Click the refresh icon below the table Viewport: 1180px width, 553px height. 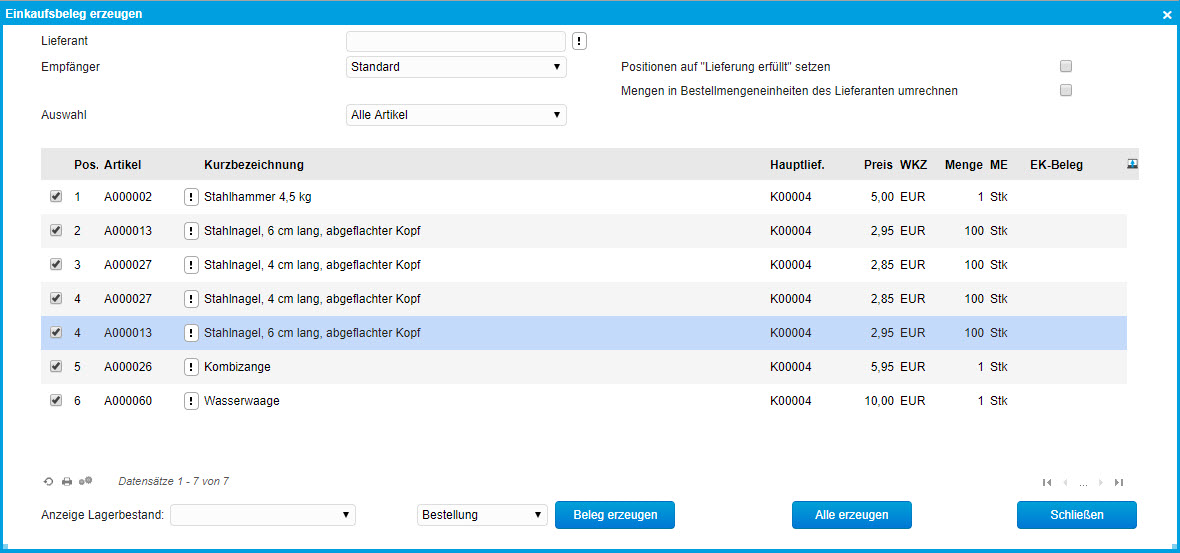[x=48, y=482]
